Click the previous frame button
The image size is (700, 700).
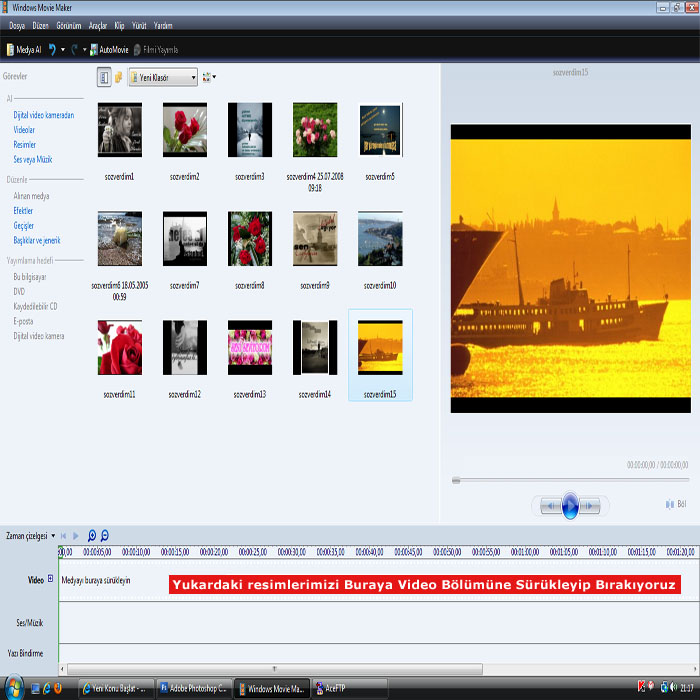click(x=551, y=506)
